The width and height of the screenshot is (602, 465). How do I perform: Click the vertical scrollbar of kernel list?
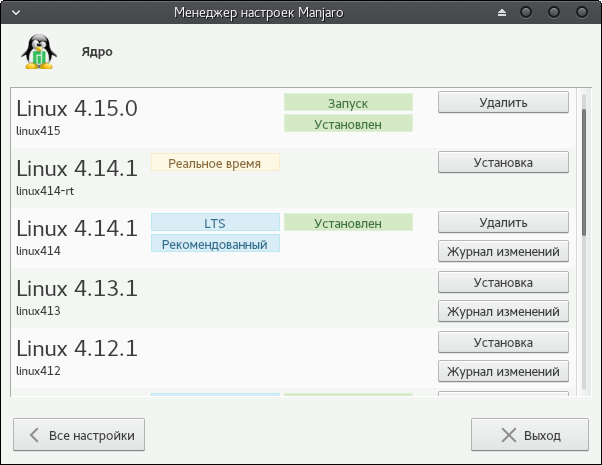pos(584,170)
